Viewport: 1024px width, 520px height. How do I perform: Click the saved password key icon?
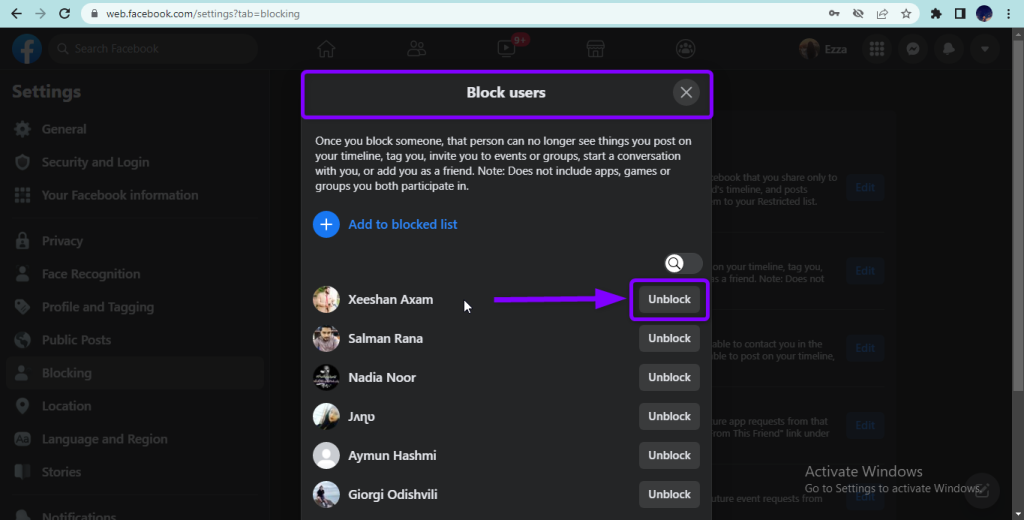click(x=834, y=13)
